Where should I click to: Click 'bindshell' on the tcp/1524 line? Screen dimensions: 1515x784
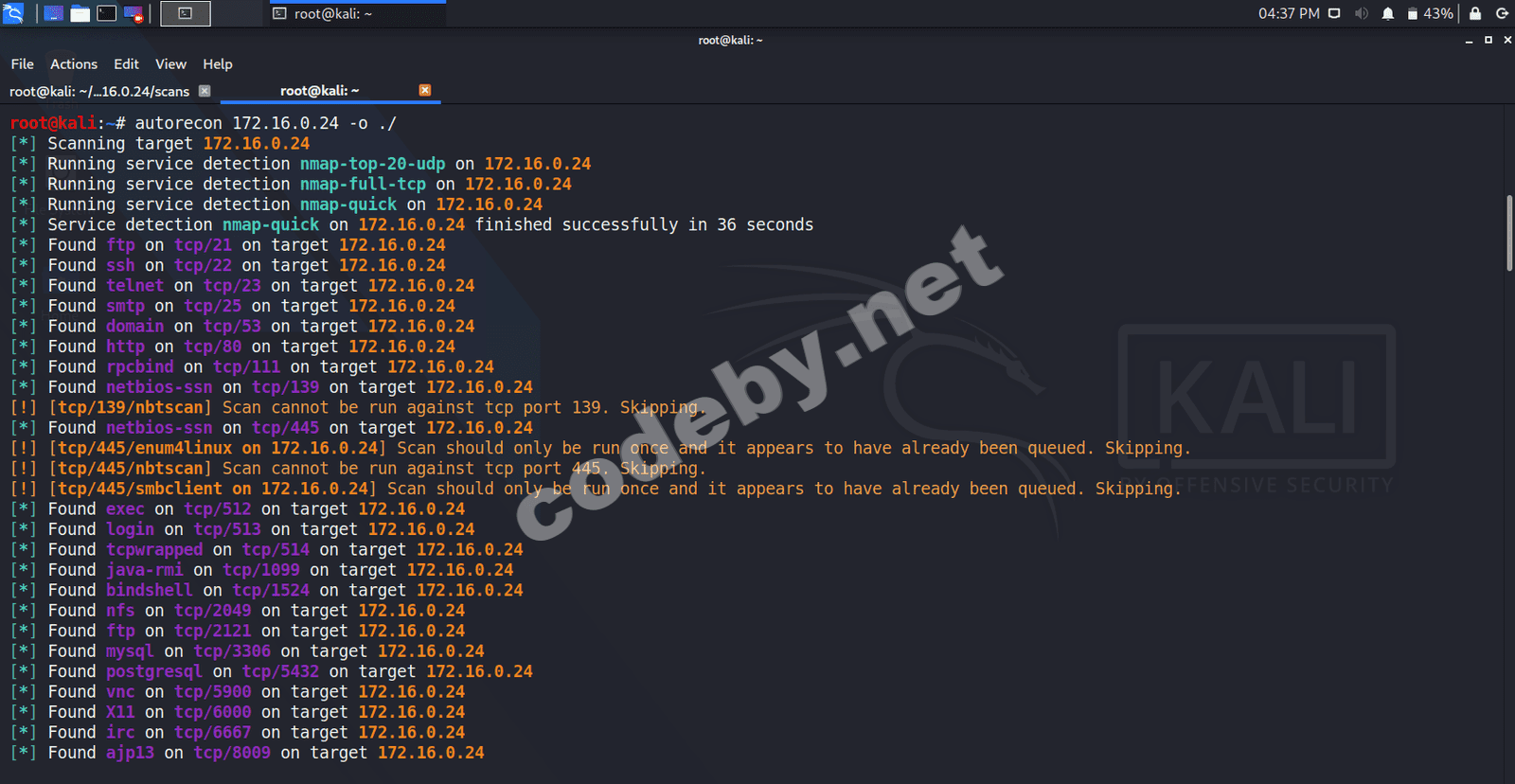149,590
